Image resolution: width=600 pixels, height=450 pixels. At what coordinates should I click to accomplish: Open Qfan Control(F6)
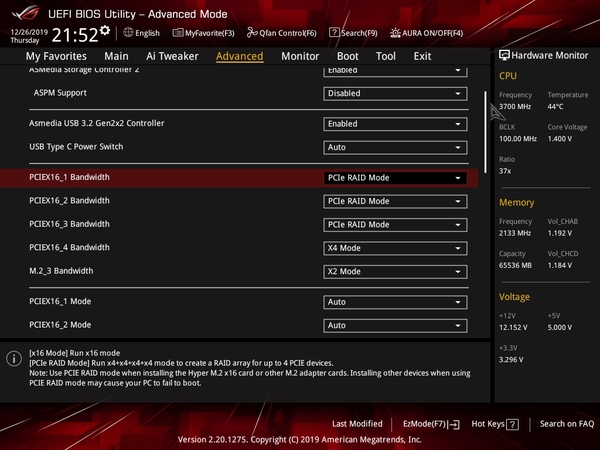click(x=282, y=33)
